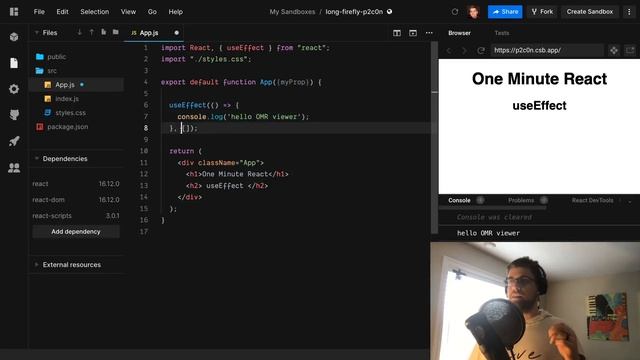
Task: Collapse the Files section
Action: (37, 33)
